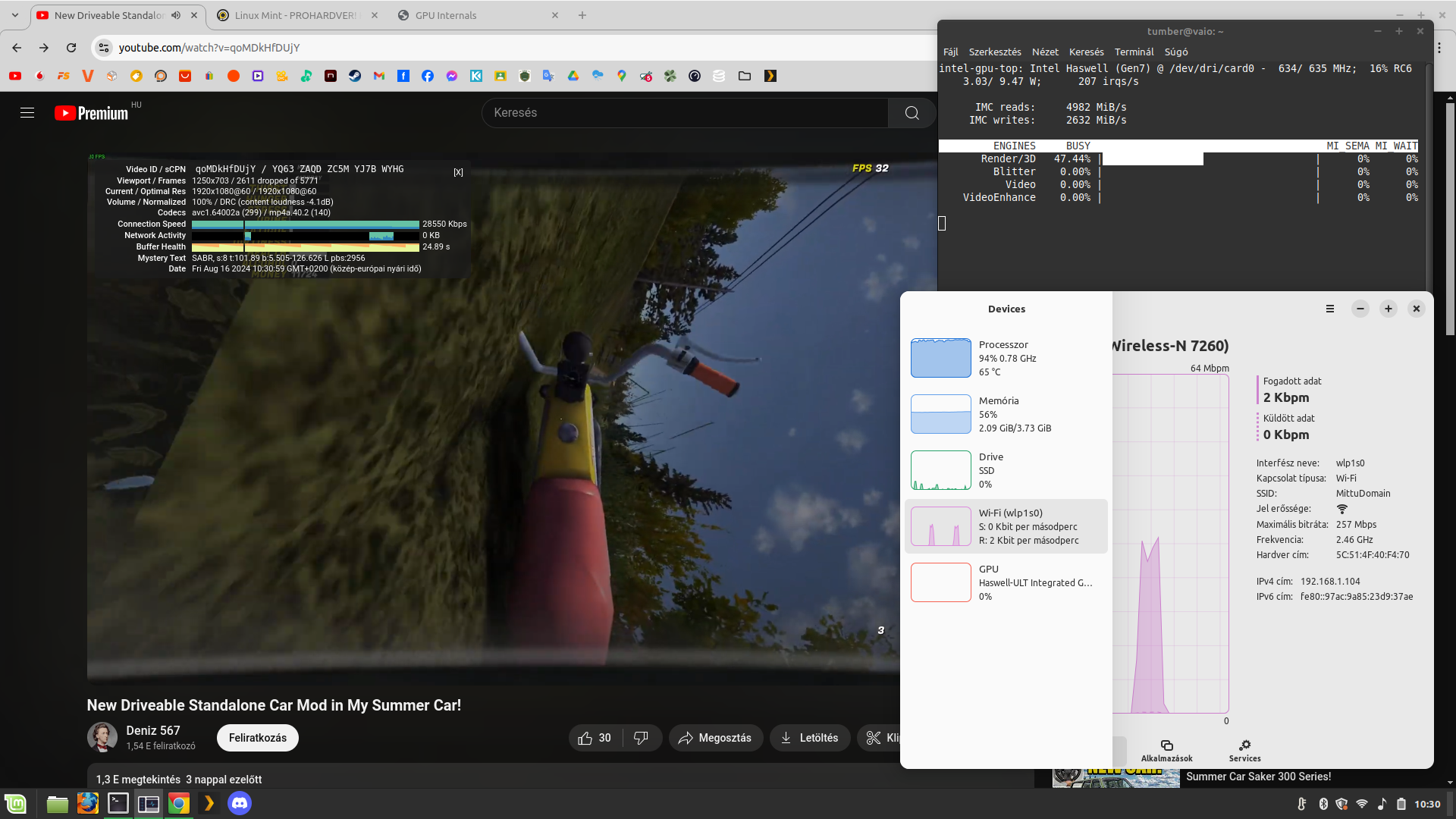
Task: Open Discord from the taskbar
Action: pyautogui.click(x=240, y=803)
